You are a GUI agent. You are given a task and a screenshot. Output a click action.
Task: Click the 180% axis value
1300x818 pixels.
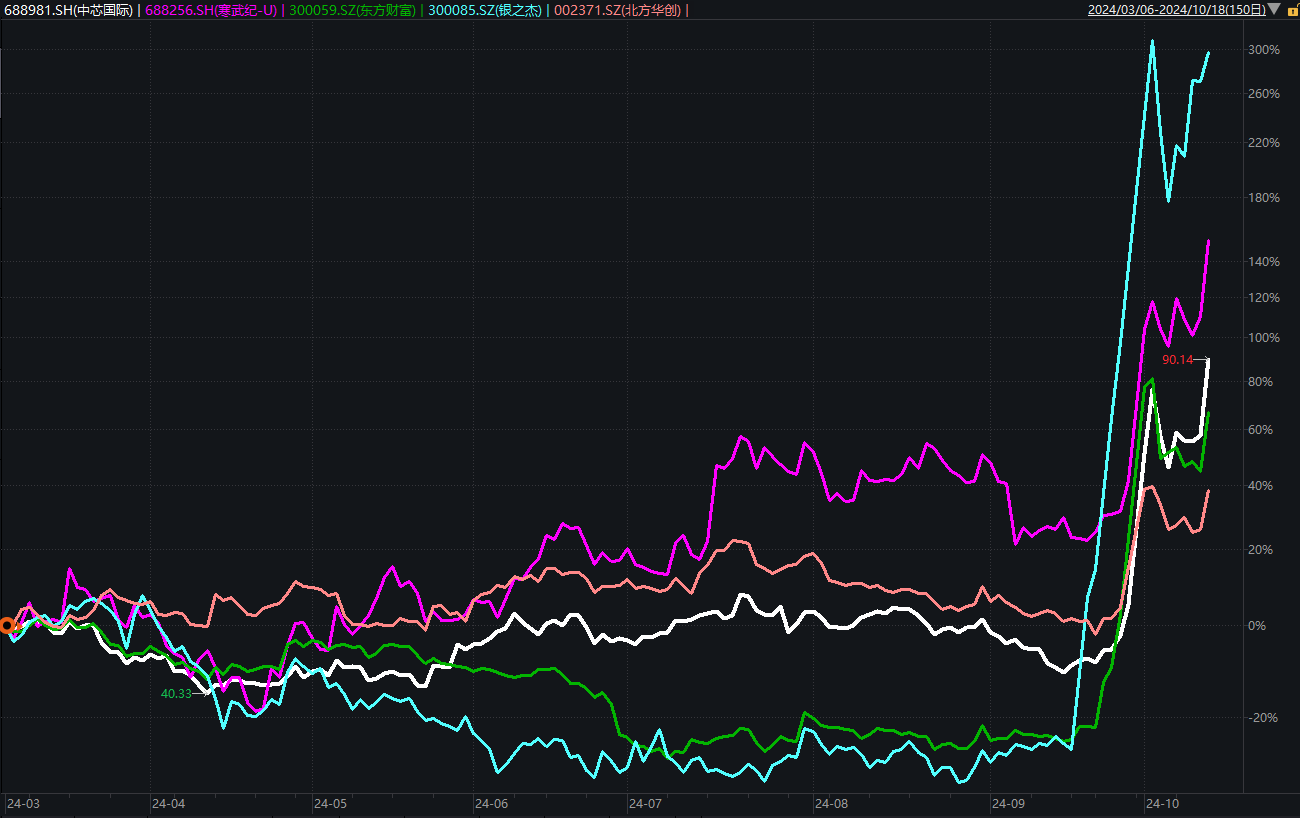pyautogui.click(x=1264, y=198)
